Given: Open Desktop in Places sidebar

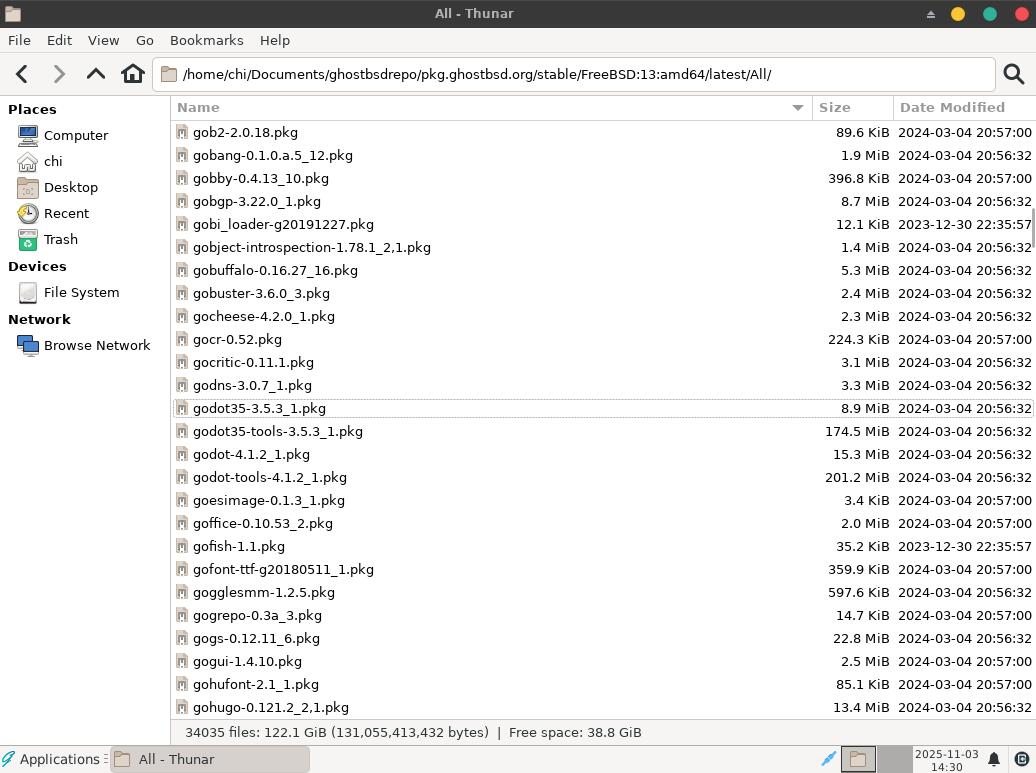Looking at the screenshot, I should click(57, 188).
